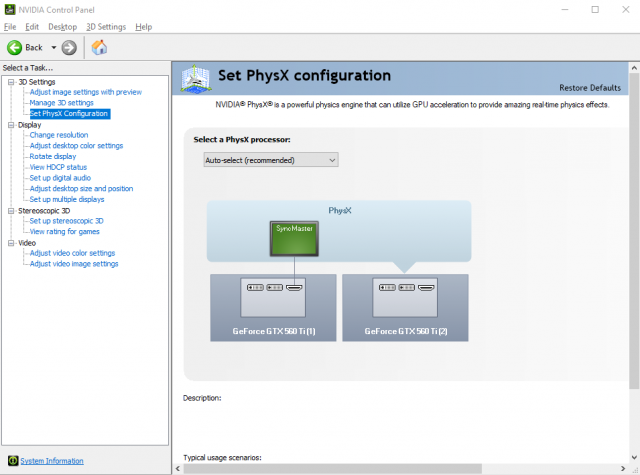Viewport: 640px width, 475px height.
Task: Open the Help menu
Action: tap(143, 26)
